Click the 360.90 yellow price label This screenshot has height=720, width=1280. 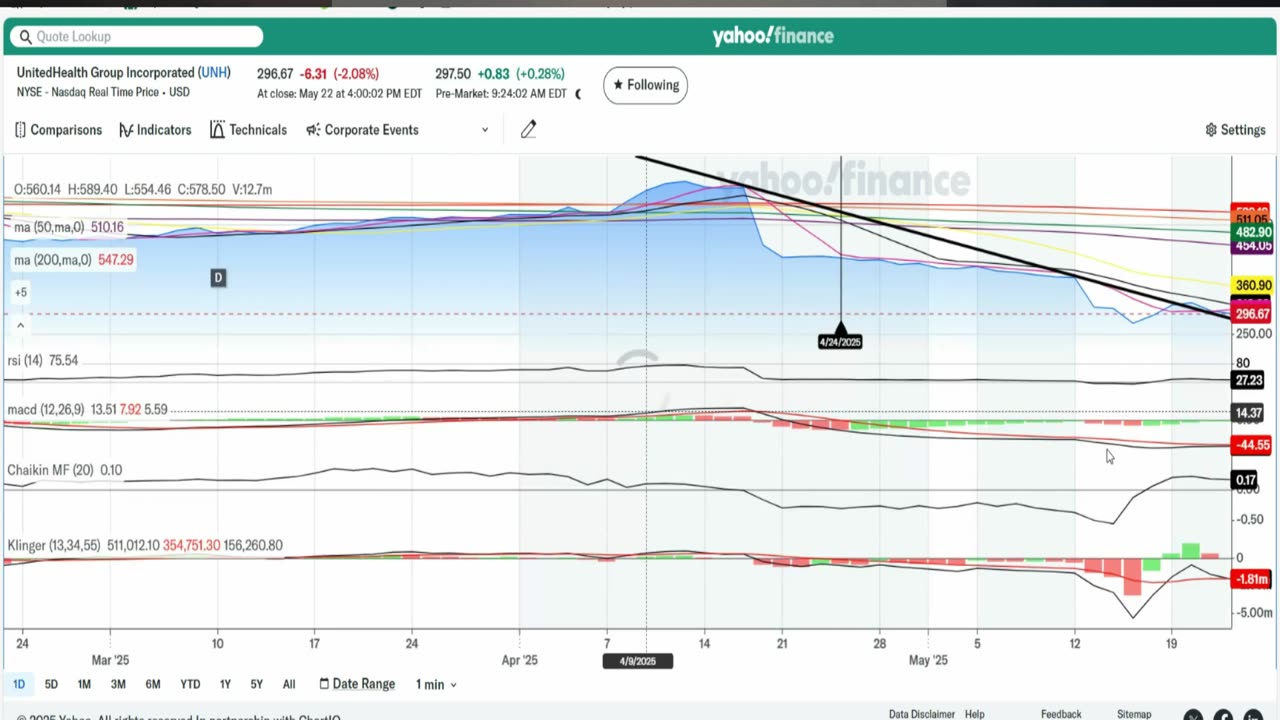1252,285
